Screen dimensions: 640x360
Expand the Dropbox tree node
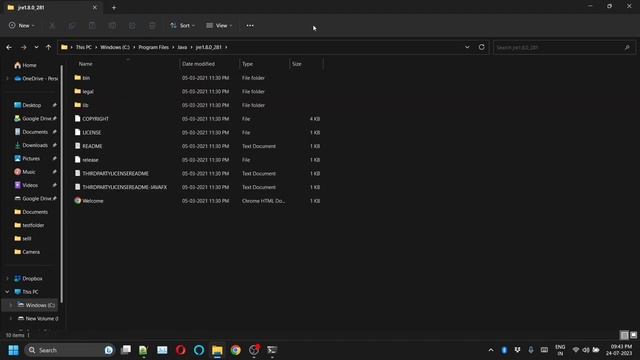pos(7,278)
